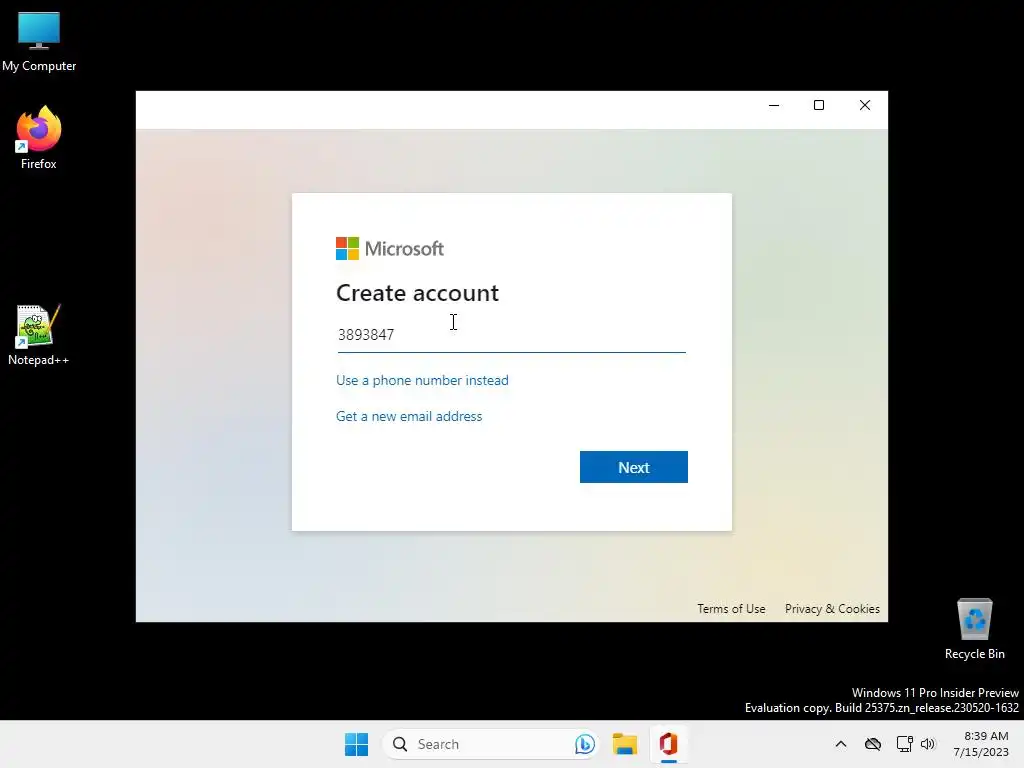Open the volume speaker tray icon

coord(928,744)
